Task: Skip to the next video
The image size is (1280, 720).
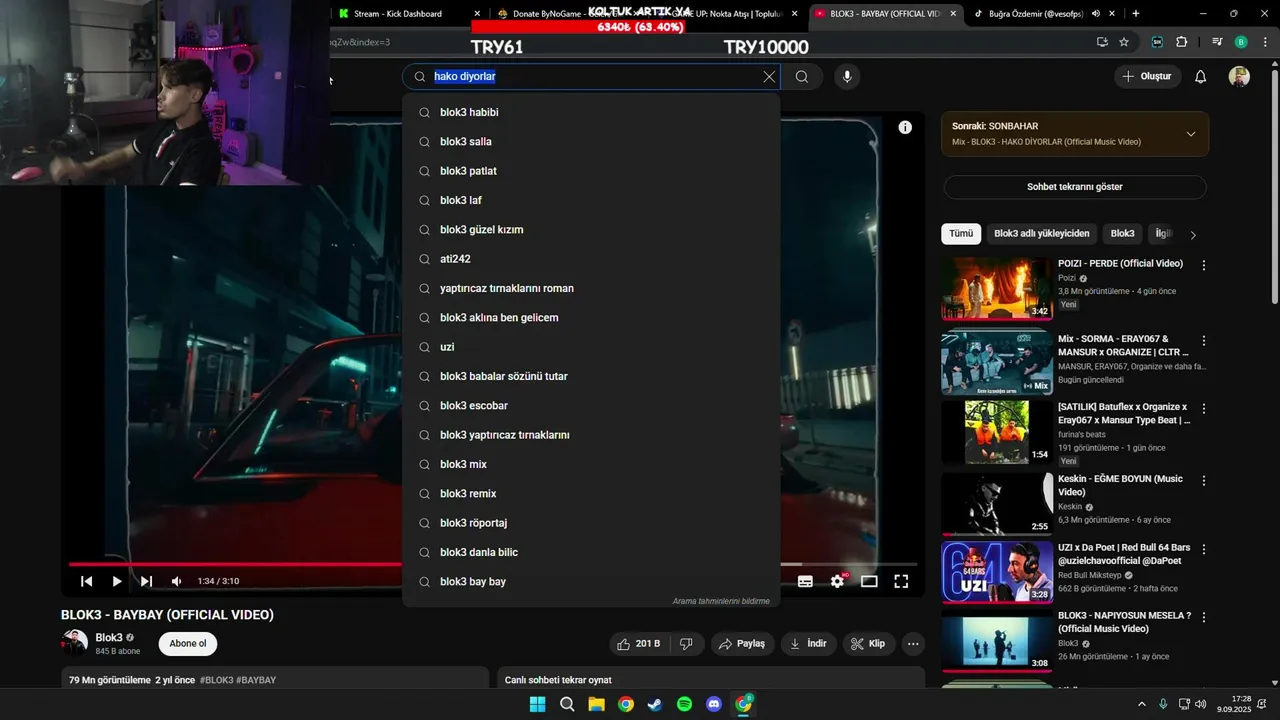Action: coord(147,581)
